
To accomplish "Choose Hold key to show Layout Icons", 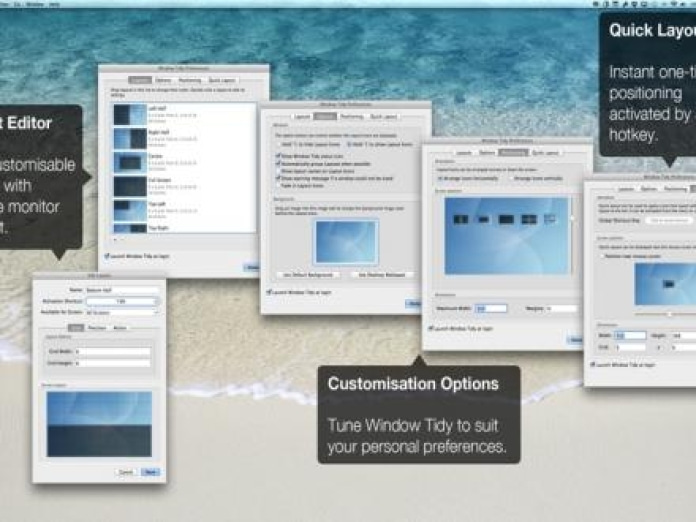I will click(349, 145).
